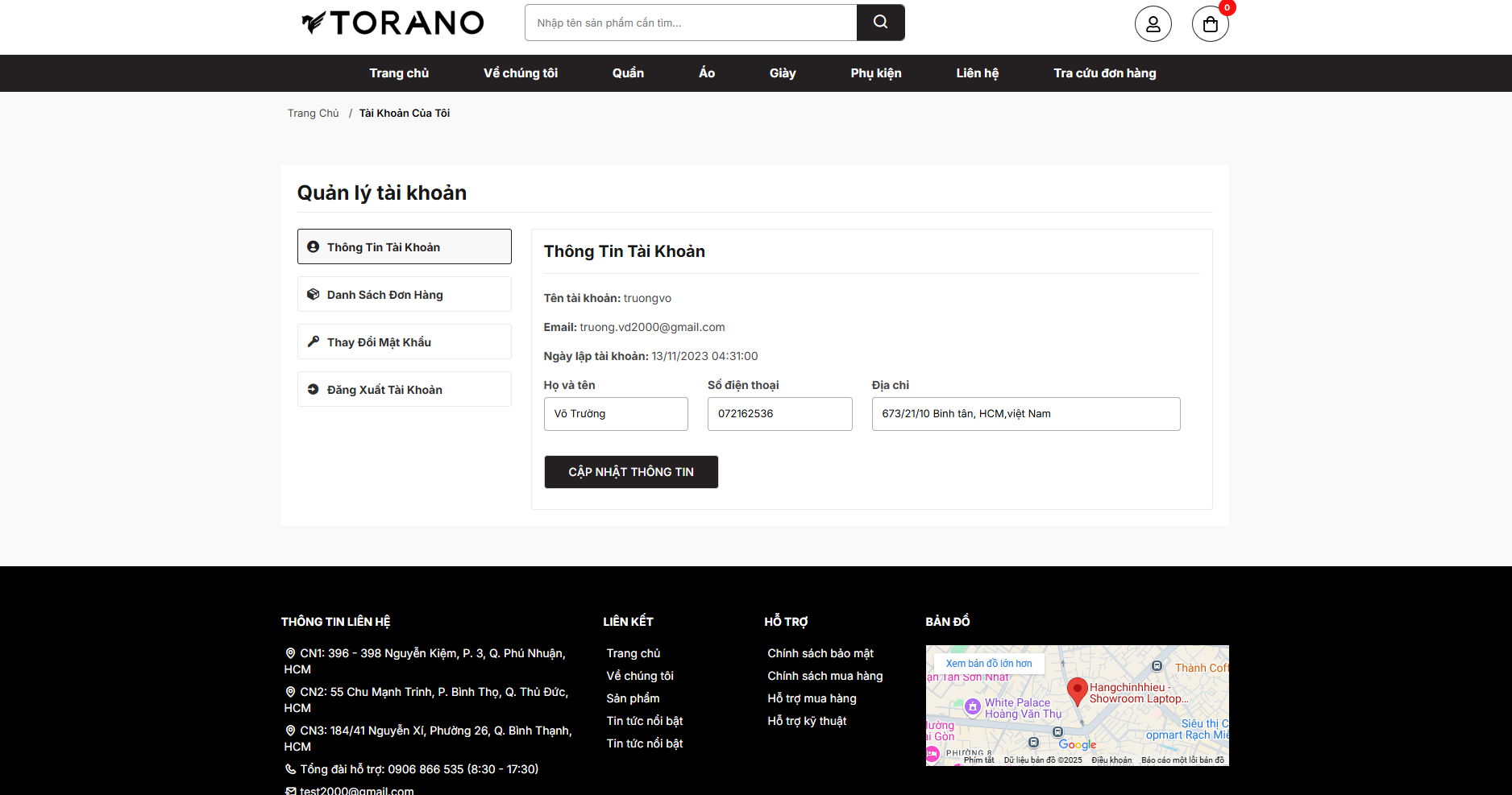Open Chính sách bảo mật footer link

820,653
